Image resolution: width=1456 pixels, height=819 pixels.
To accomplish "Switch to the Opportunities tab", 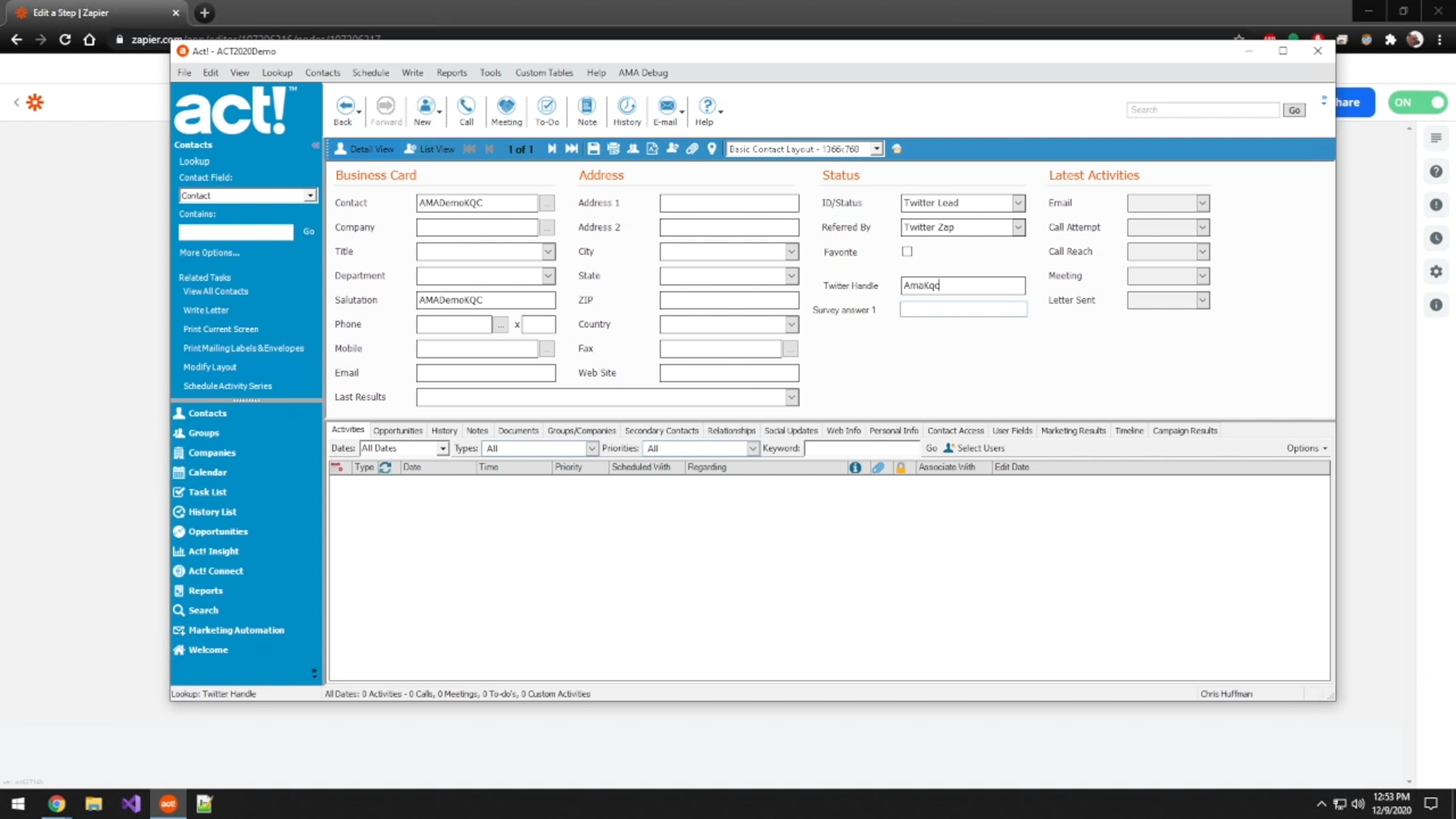I will tap(398, 431).
